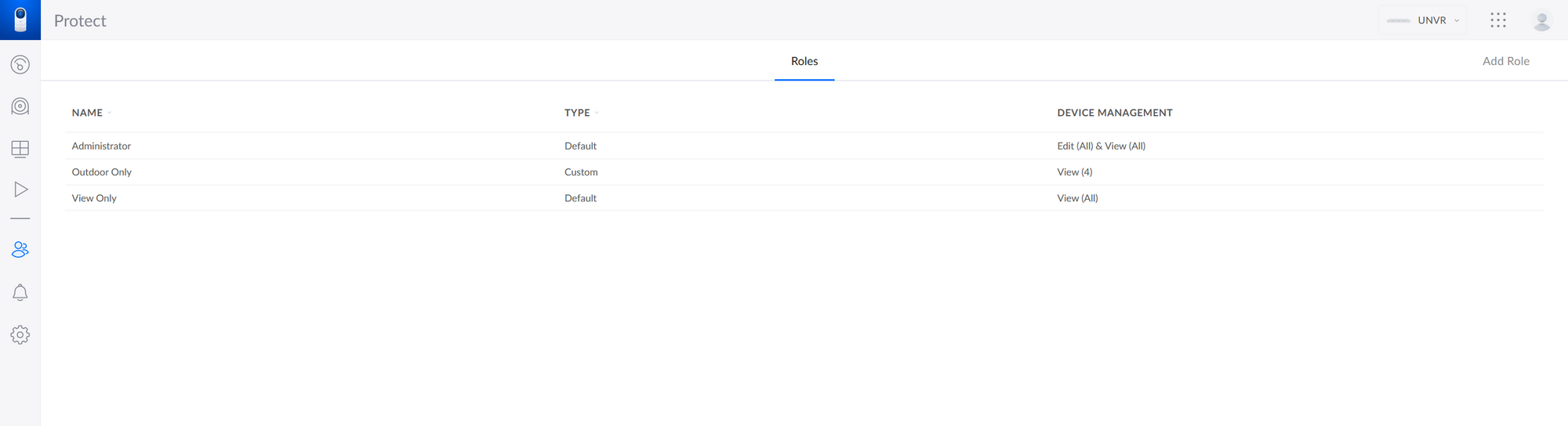Sort roles by the TYPE column arrow
Screen dimensions: 1568x426
[x=597, y=113]
